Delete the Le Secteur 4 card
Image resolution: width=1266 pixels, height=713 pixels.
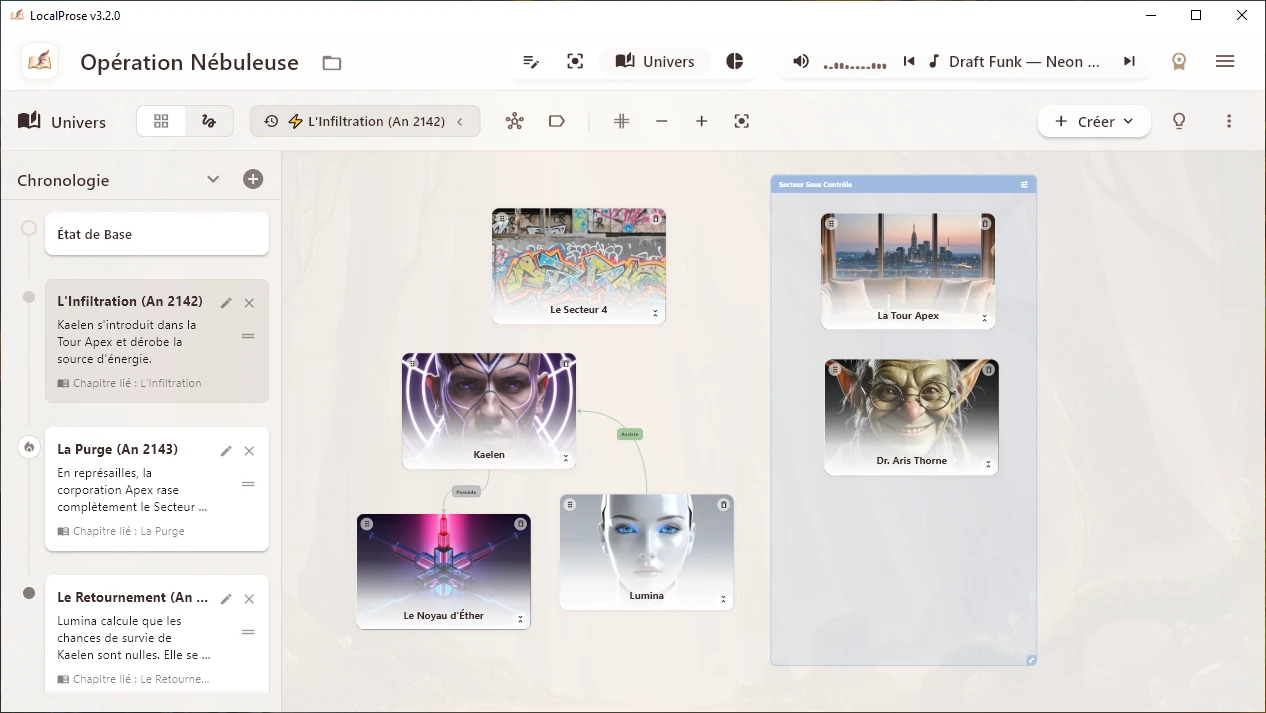[656, 218]
